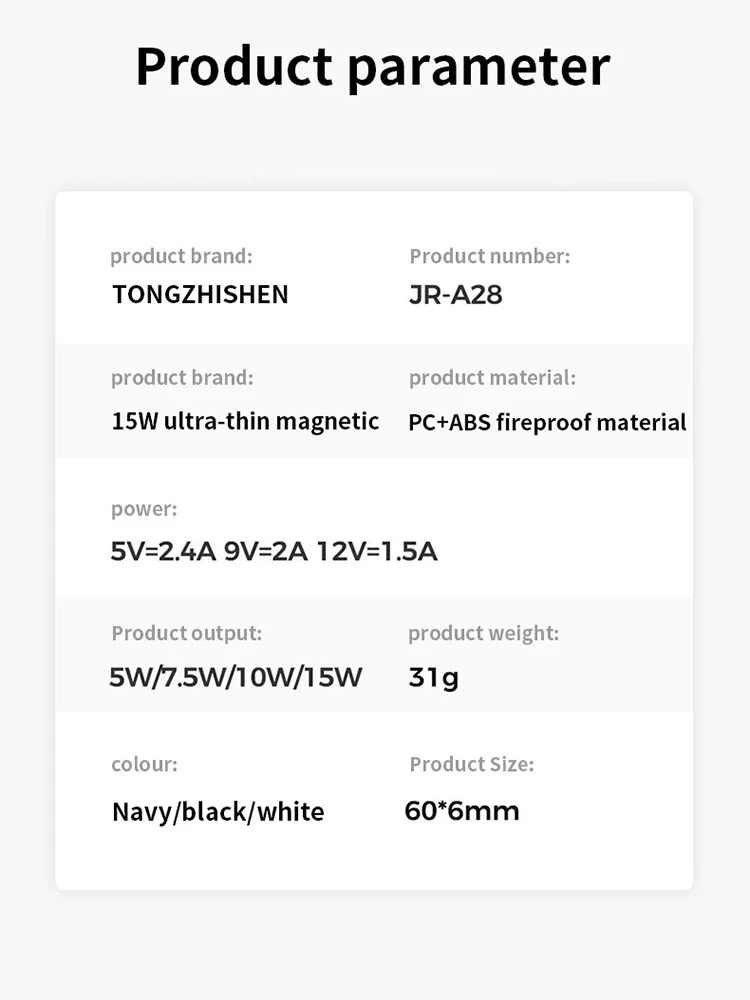
Task: Click the "product weight:" label
Action: pyautogui.click(x=483, y=633)
